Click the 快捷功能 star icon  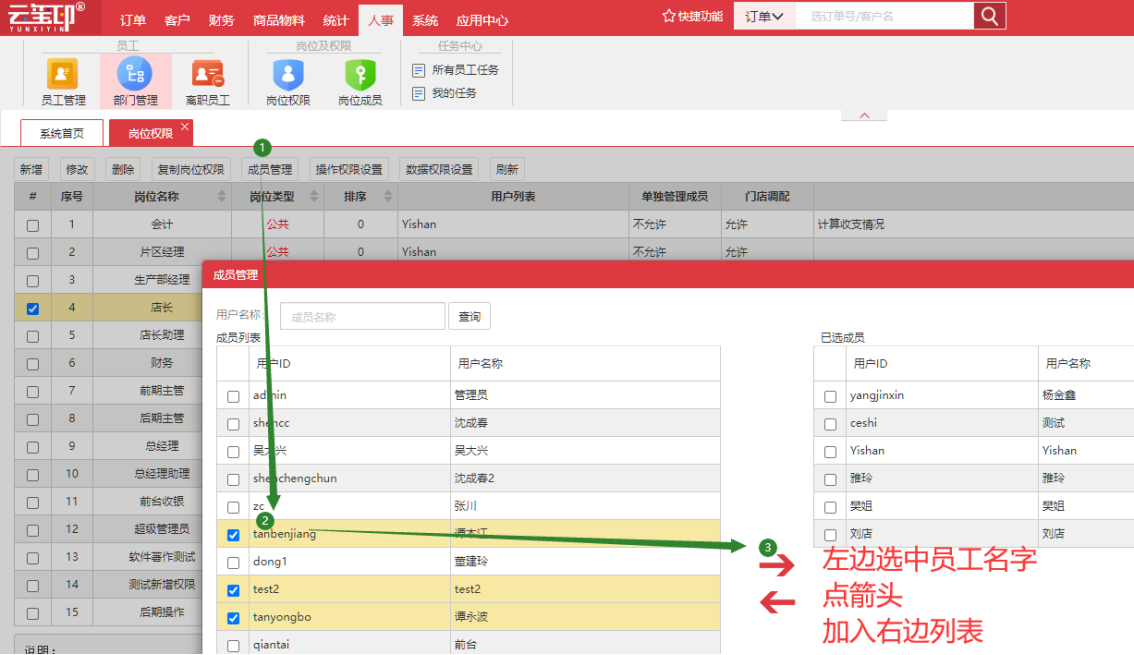pos(668,16)
